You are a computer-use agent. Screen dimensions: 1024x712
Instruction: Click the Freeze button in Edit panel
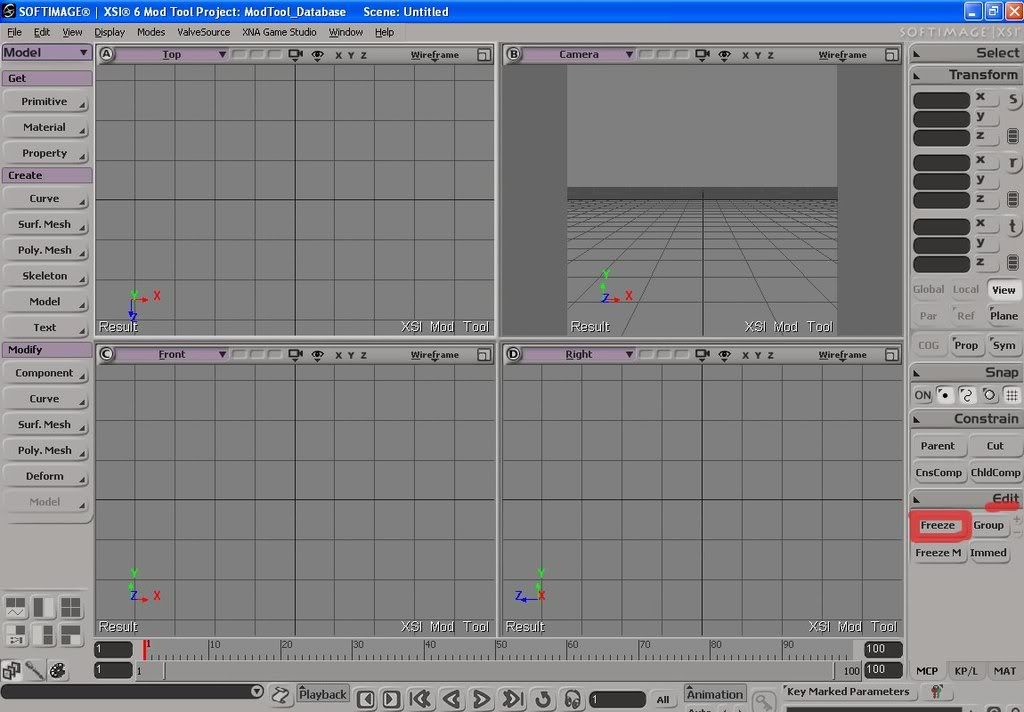point(938,525)
